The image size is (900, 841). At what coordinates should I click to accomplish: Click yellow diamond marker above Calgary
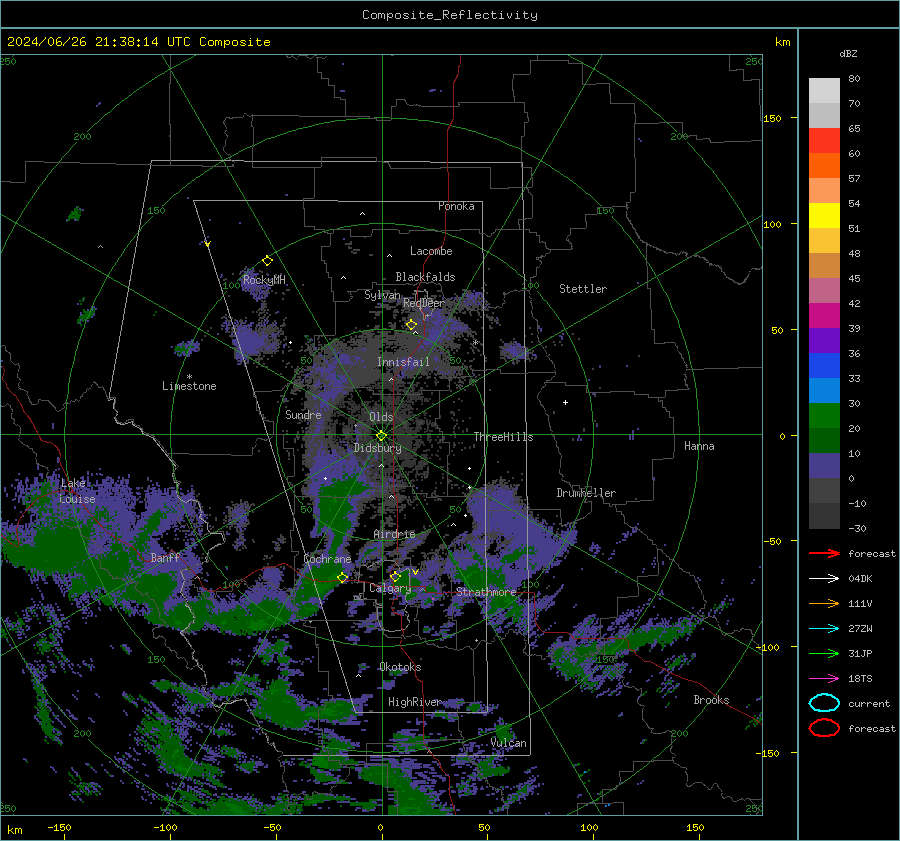tap(395, 576)
